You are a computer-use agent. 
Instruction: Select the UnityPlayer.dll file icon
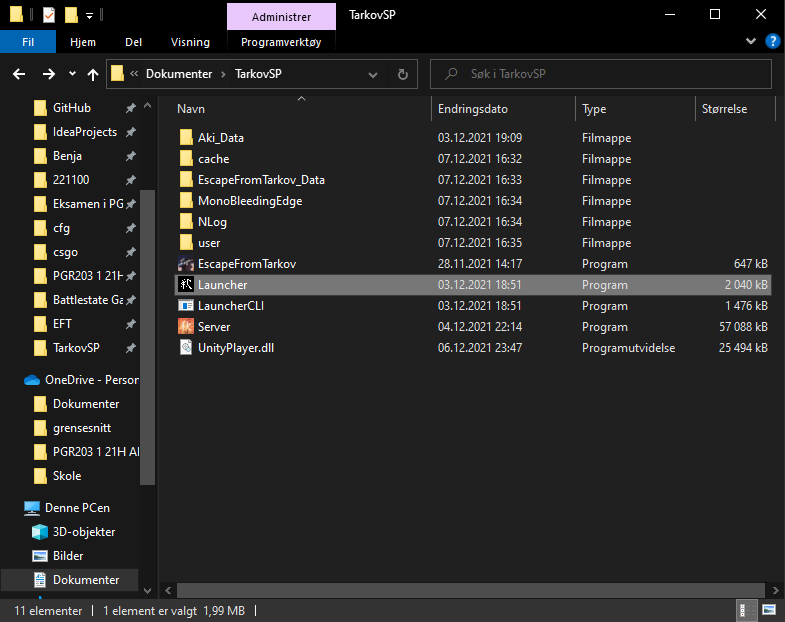[x=186, y=348]
